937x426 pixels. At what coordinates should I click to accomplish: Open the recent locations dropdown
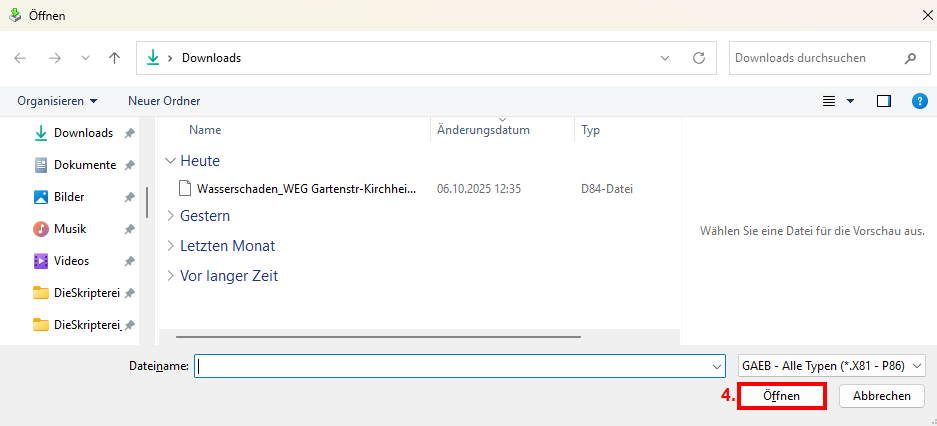(x=86, y=58)
